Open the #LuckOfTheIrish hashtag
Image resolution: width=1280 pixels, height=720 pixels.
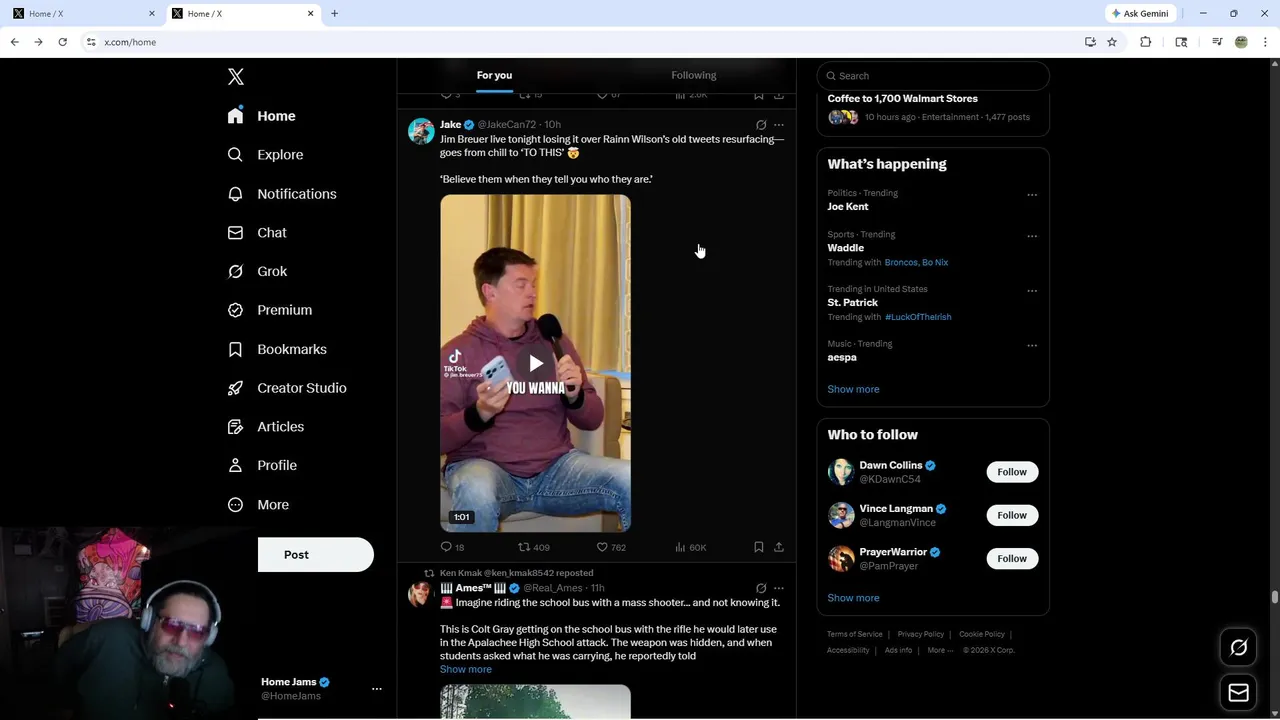(x=918, y=317)
